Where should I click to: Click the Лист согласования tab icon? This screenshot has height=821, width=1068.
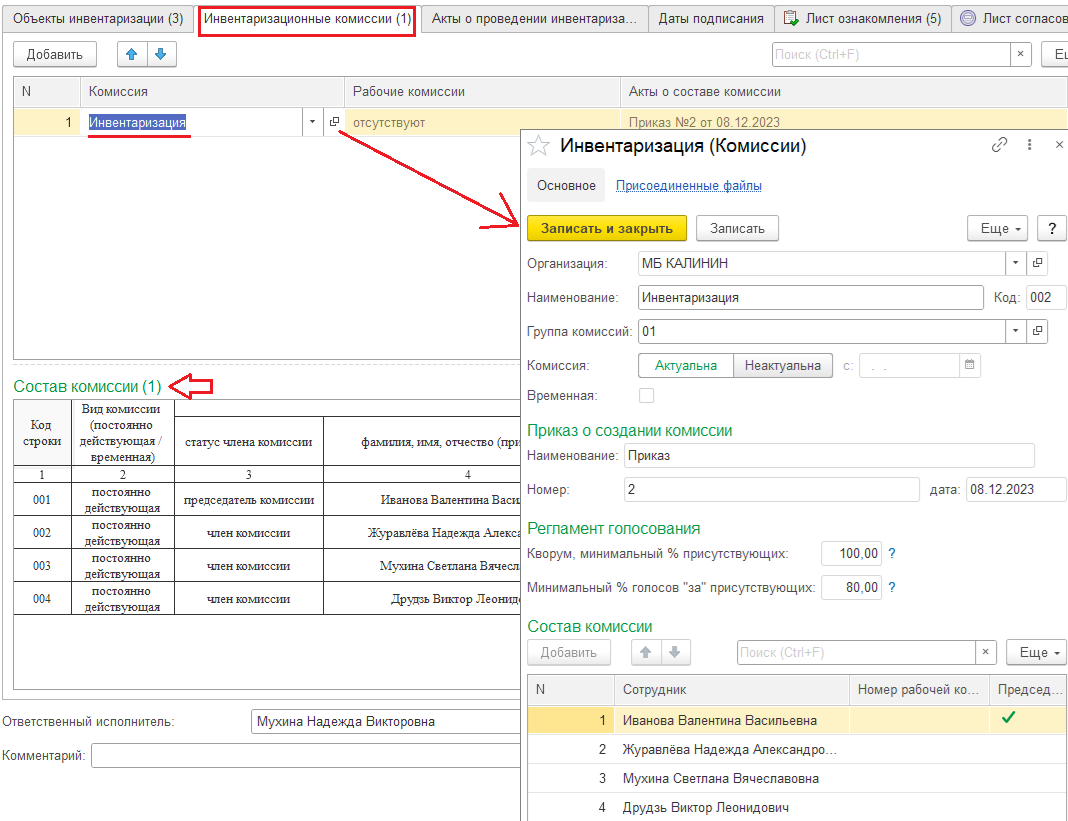(x=967, y=18)
